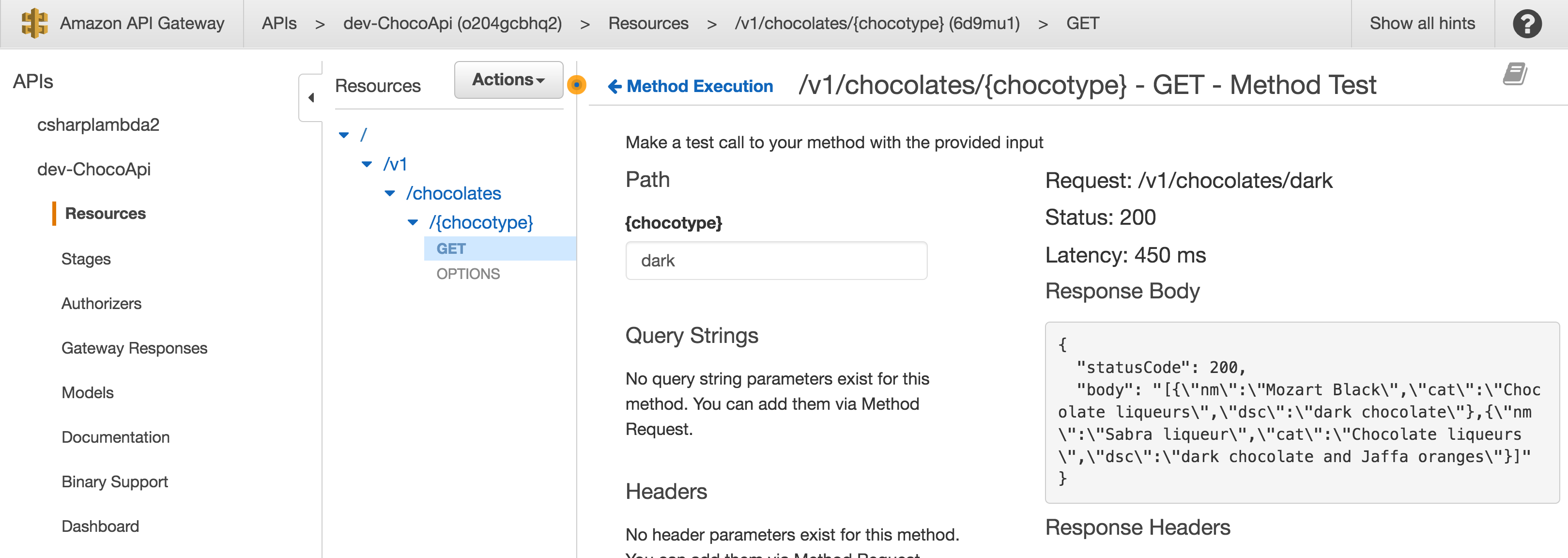Open Documentation in the sidebar
The height and width of the screenshot is (558, 1568).
[x=116, y=437]
